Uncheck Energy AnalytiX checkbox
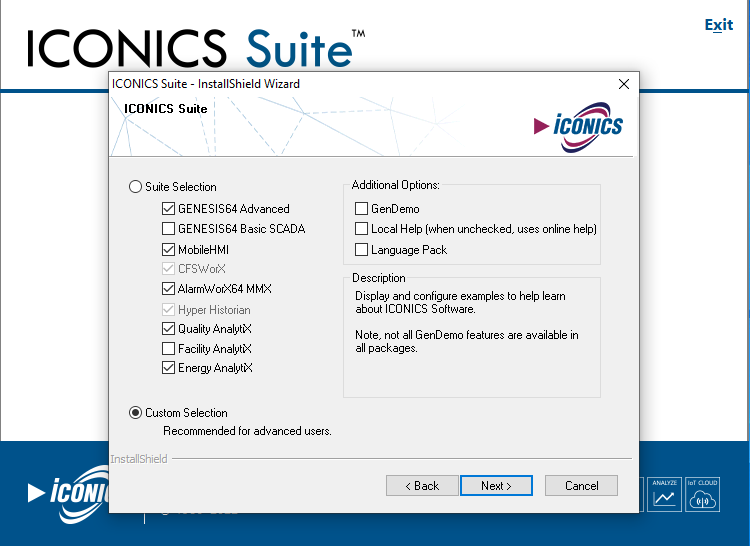This screenshot has height=546, width=750. point(168,368)
